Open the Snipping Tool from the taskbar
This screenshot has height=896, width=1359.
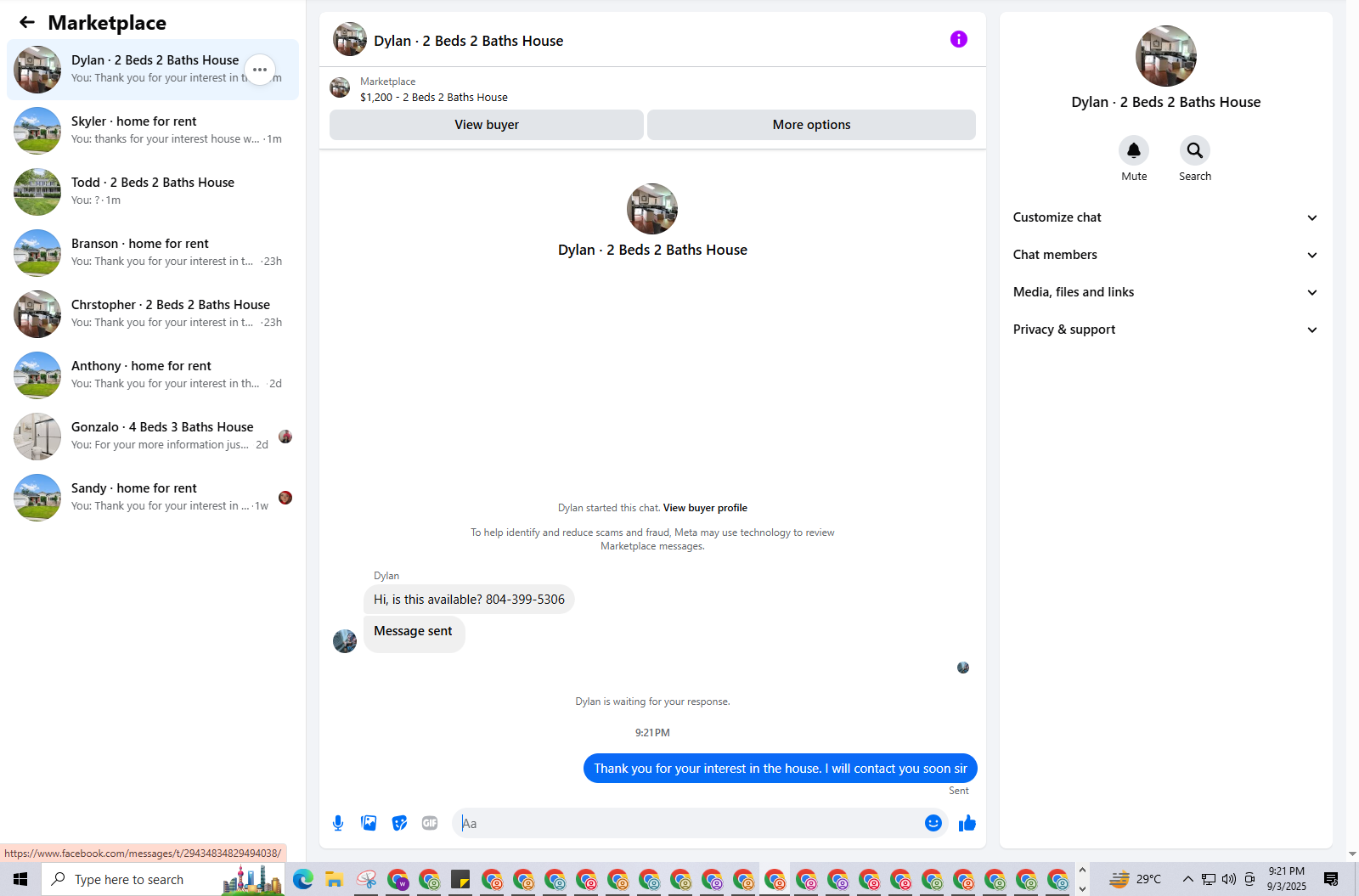[366, 879]
